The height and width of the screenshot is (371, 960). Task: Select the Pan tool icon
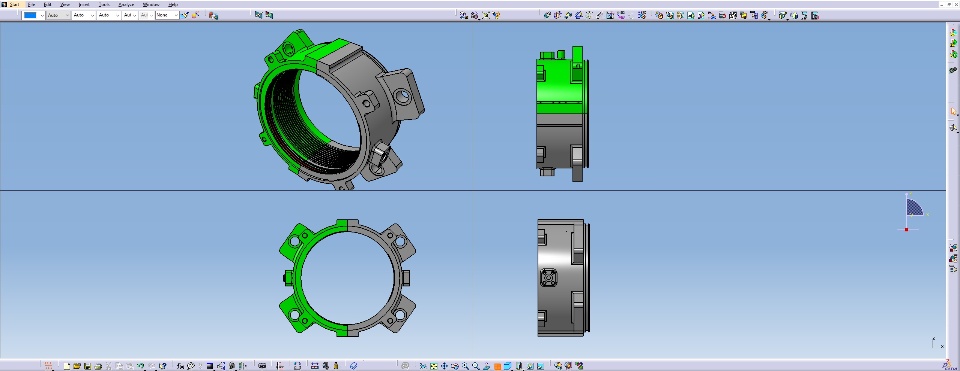[444, 366]
